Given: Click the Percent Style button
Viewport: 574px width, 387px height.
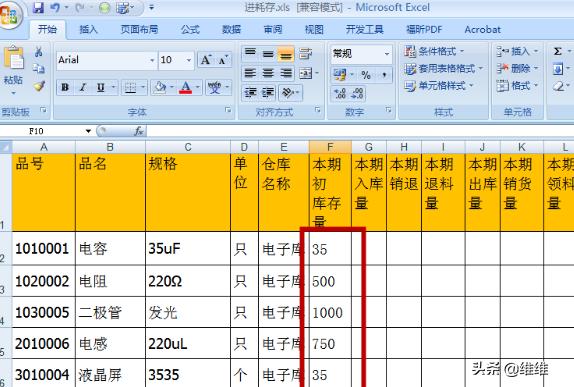Looking at the screenshot, I should (366, 75).
